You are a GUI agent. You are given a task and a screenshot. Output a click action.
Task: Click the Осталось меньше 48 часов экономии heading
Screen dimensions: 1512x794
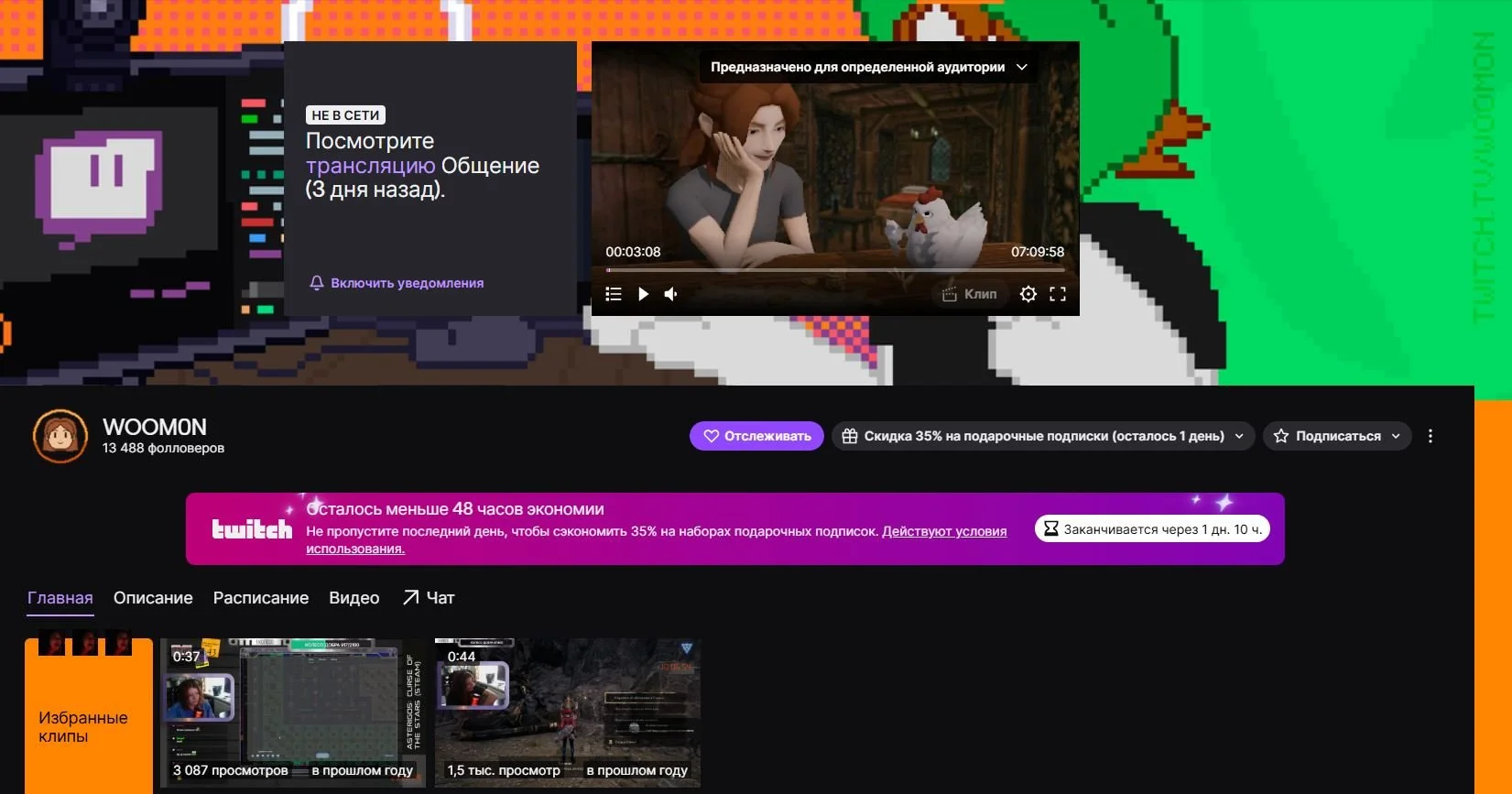point(455,509)
